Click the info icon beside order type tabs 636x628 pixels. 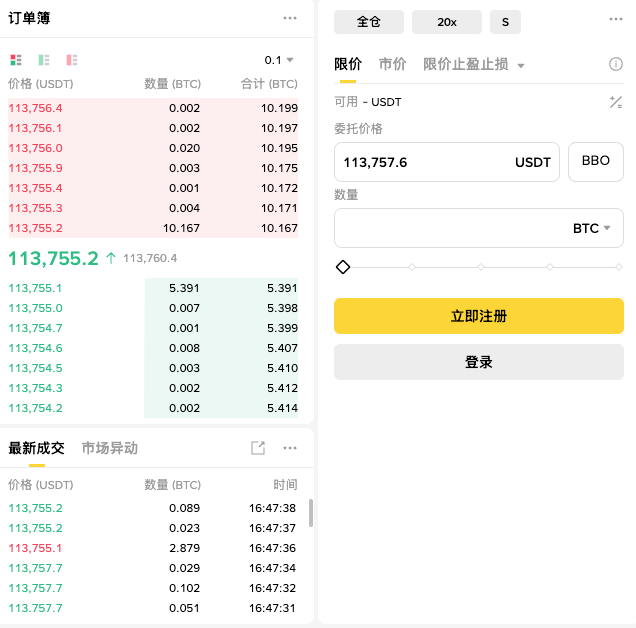point(616,64)
